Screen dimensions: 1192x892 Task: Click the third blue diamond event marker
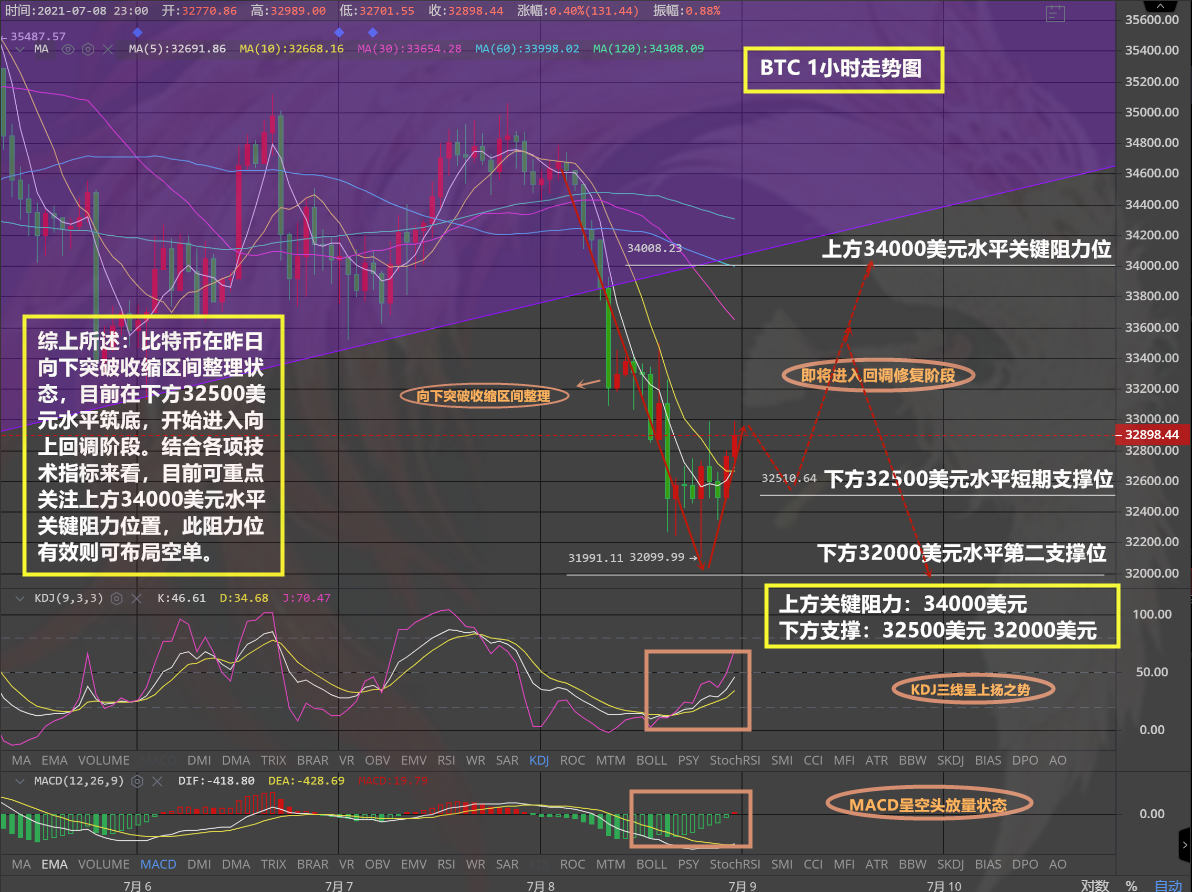372,33
